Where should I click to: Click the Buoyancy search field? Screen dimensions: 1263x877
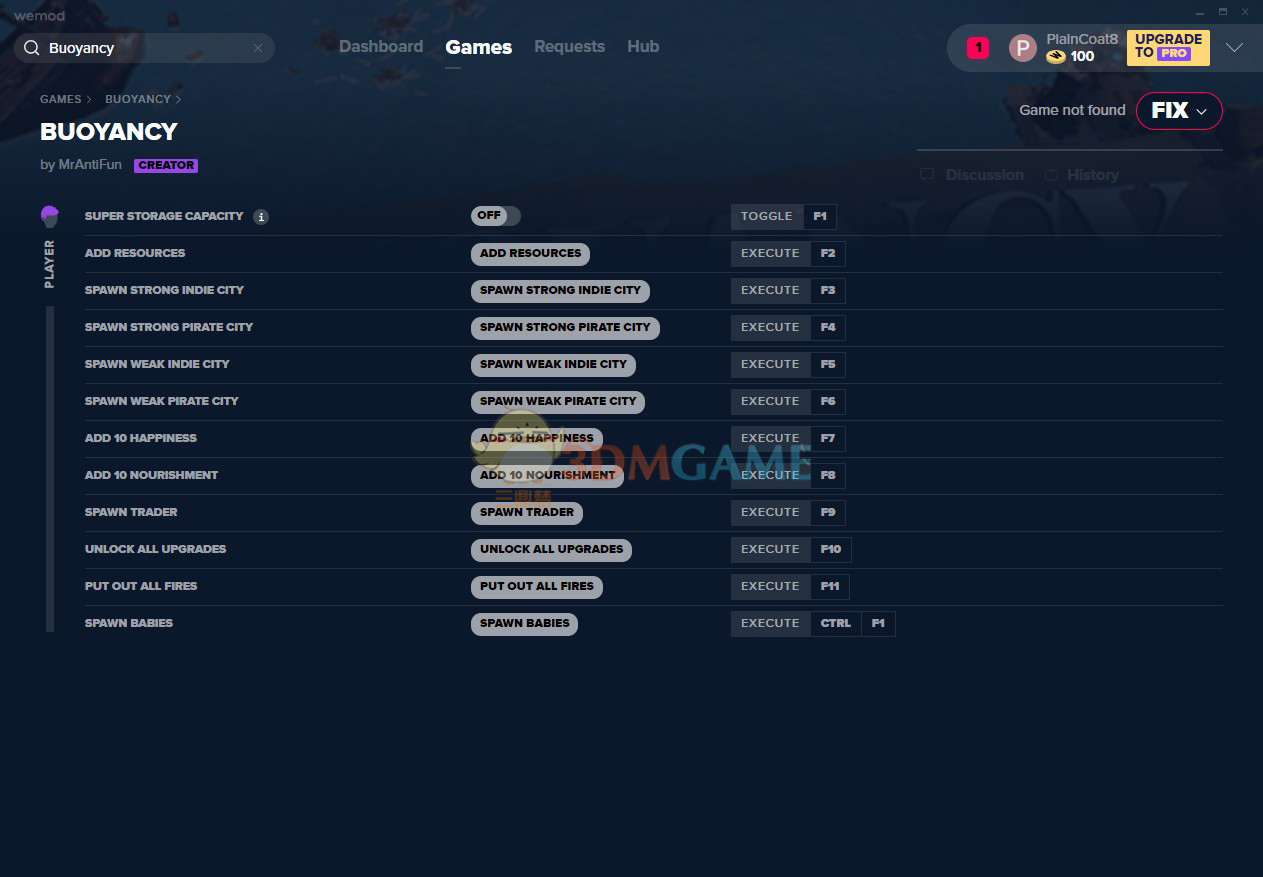145,48
